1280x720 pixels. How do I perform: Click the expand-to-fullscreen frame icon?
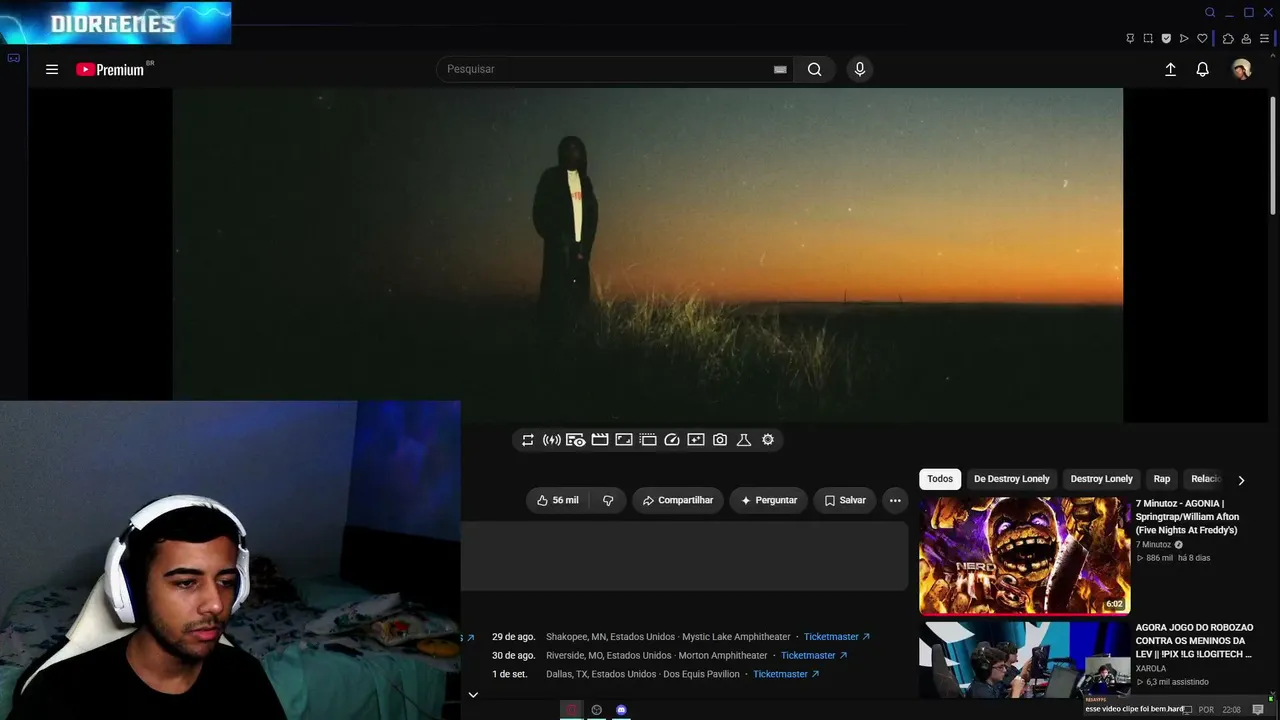(x=624, y=440)
